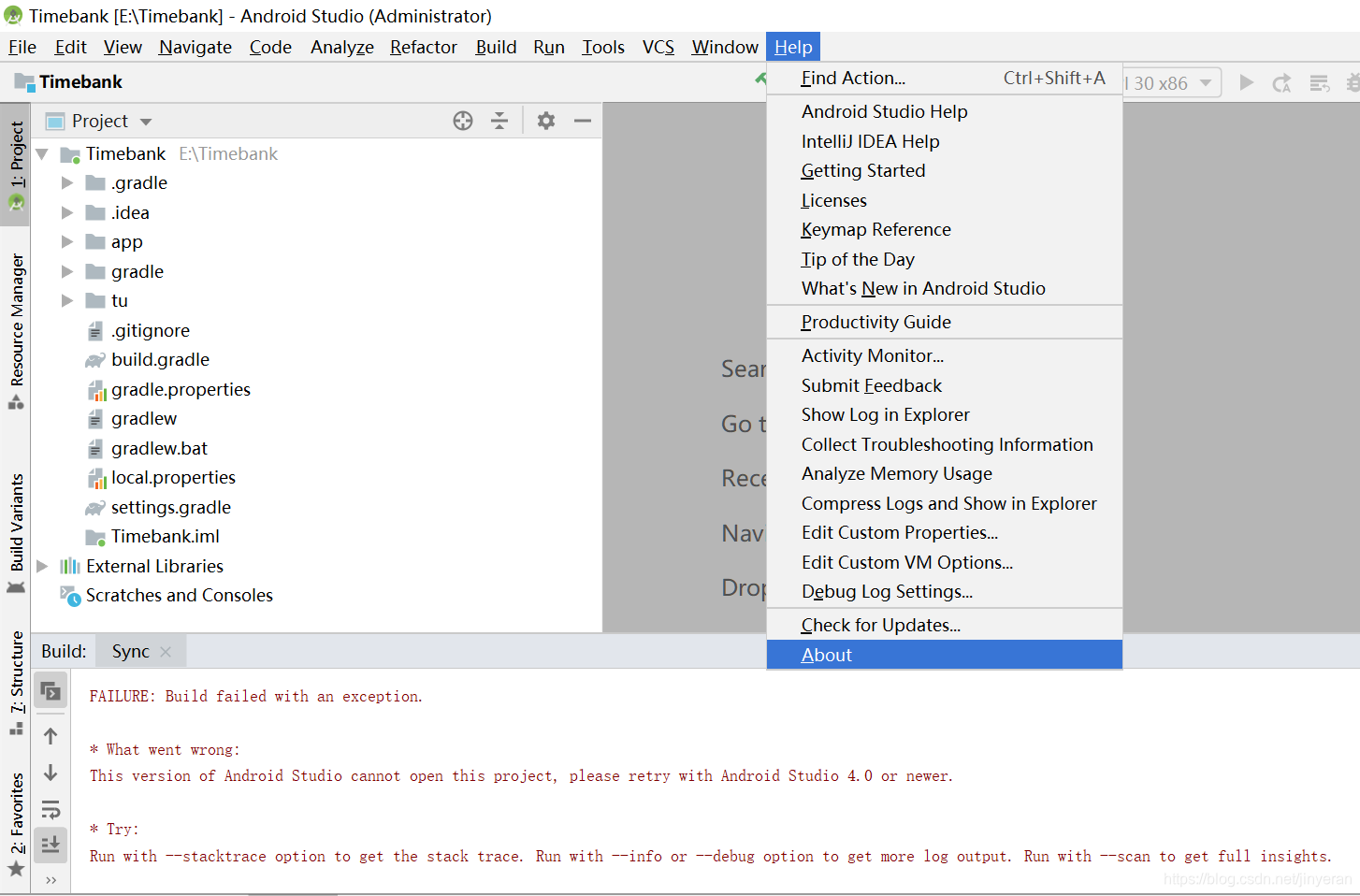The height and width of the screenshot is (896, 1360).
Task: Open the Code menu
Action: click(x=270, y=47)
